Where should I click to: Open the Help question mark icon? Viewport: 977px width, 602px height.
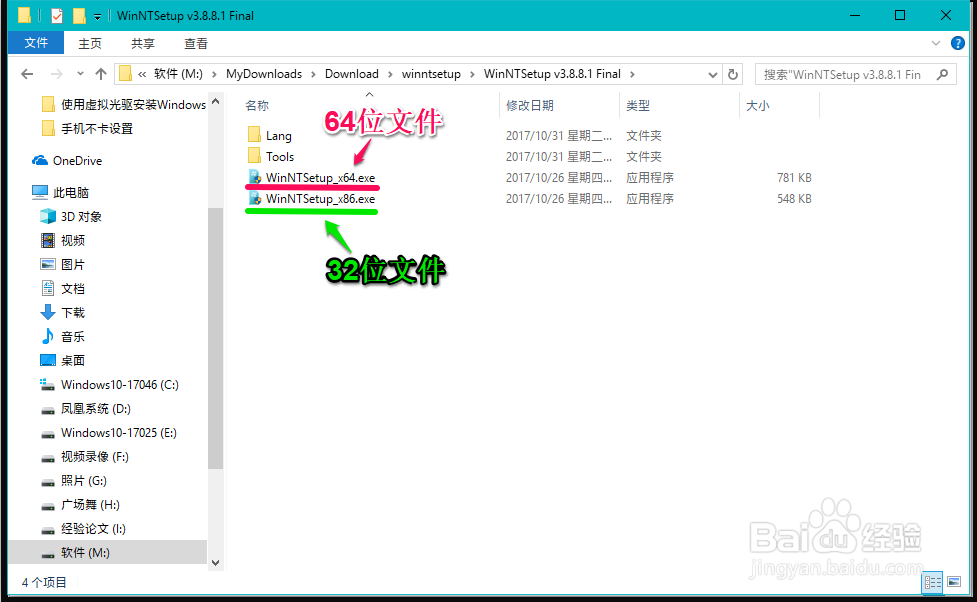pos(958,43)
